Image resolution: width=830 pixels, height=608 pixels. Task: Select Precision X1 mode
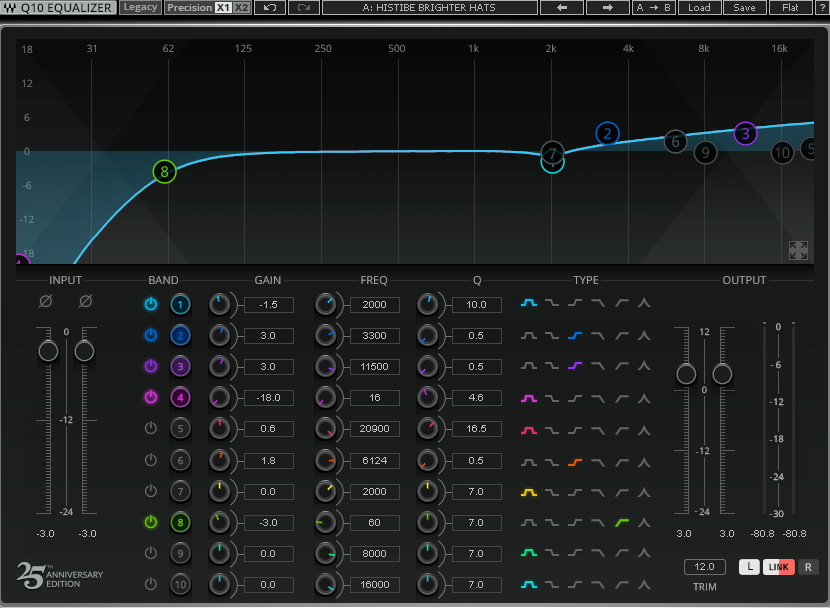(223, 7)
